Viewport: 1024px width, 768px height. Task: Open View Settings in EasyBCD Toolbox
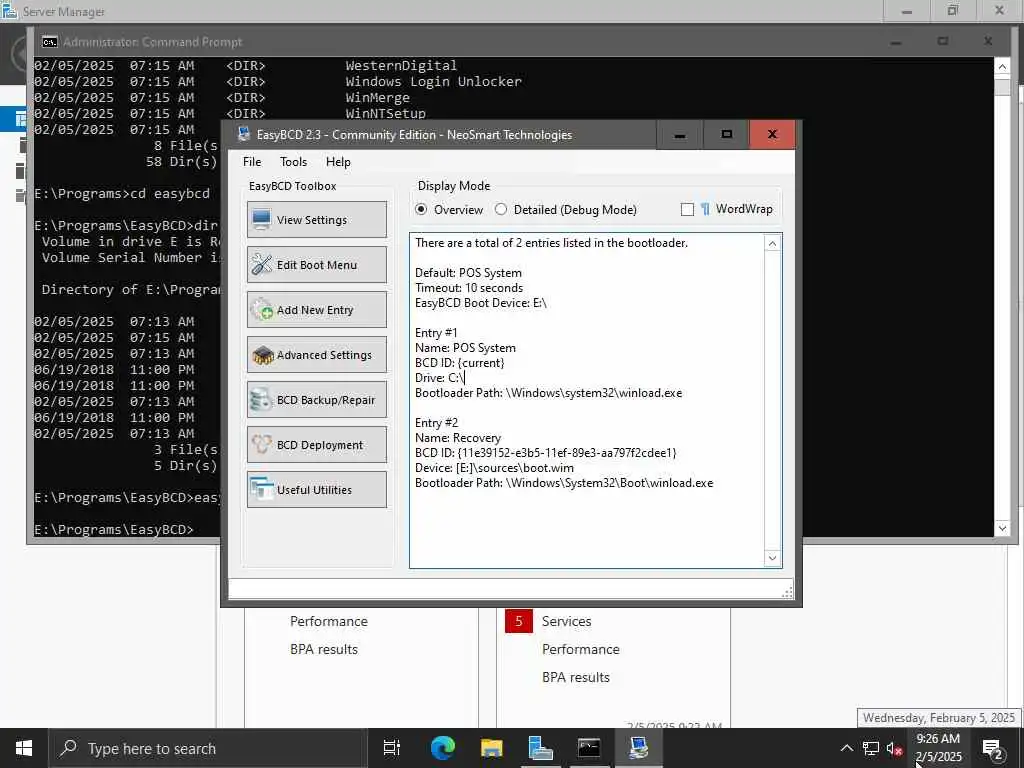tap(317, 219)
